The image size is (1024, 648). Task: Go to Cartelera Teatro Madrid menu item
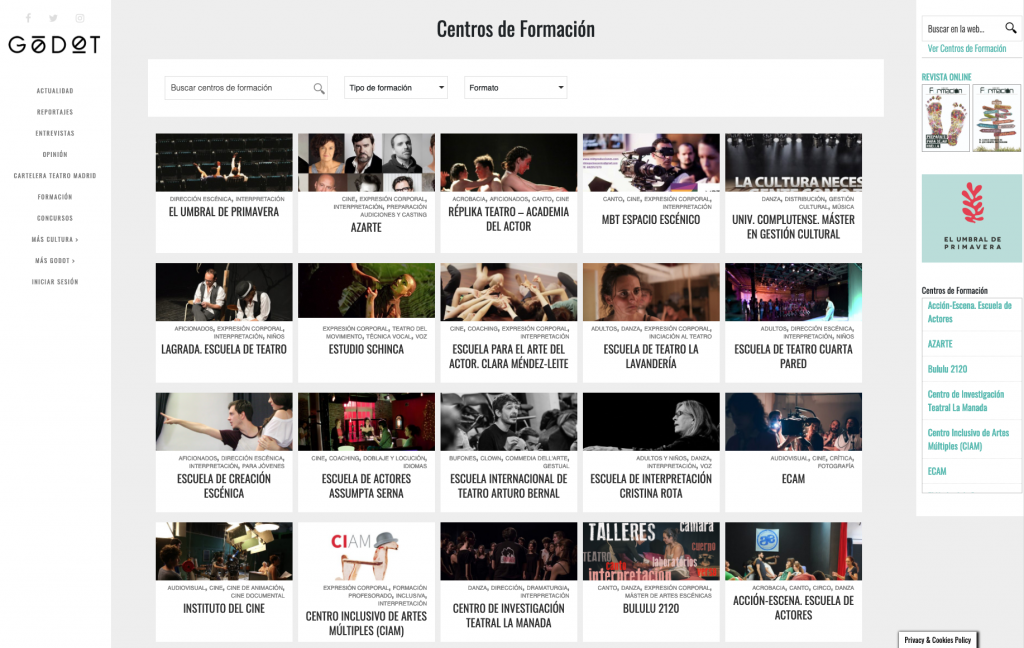pos(55,176)
